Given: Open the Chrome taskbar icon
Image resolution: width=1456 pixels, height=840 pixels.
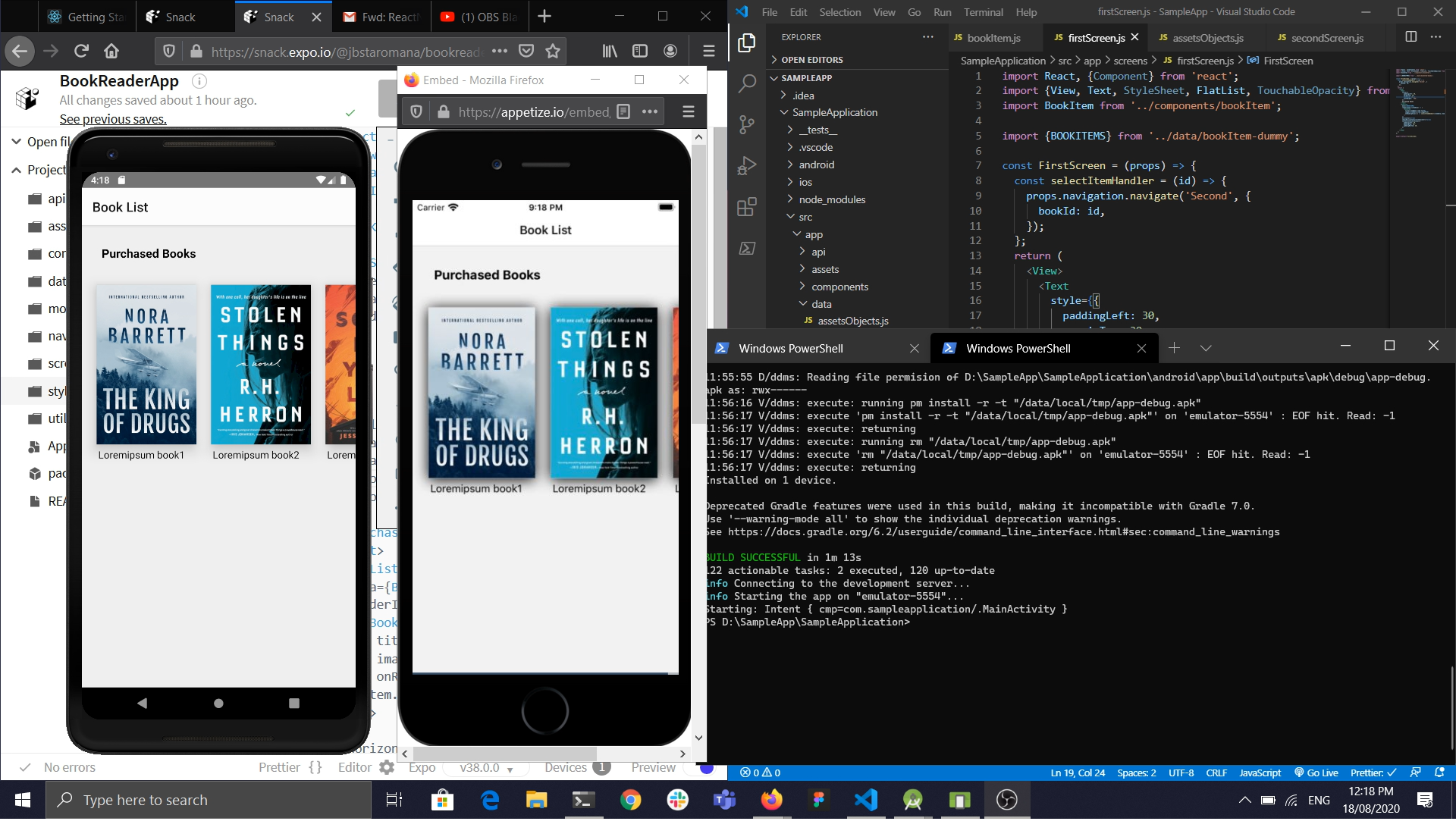Looking at the screenshot, I should click(x=630, y=800).
